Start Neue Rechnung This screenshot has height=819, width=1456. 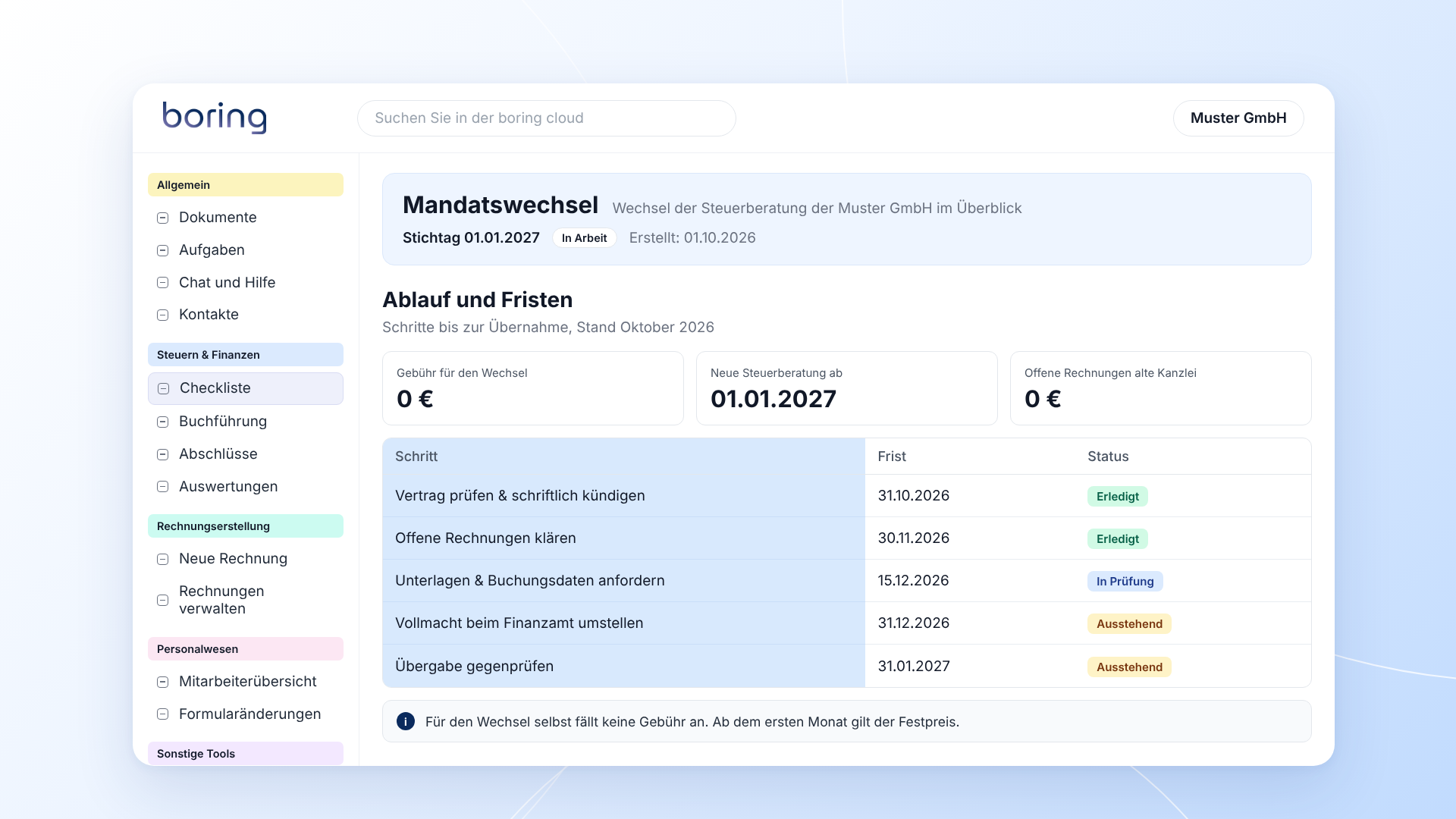246,559
